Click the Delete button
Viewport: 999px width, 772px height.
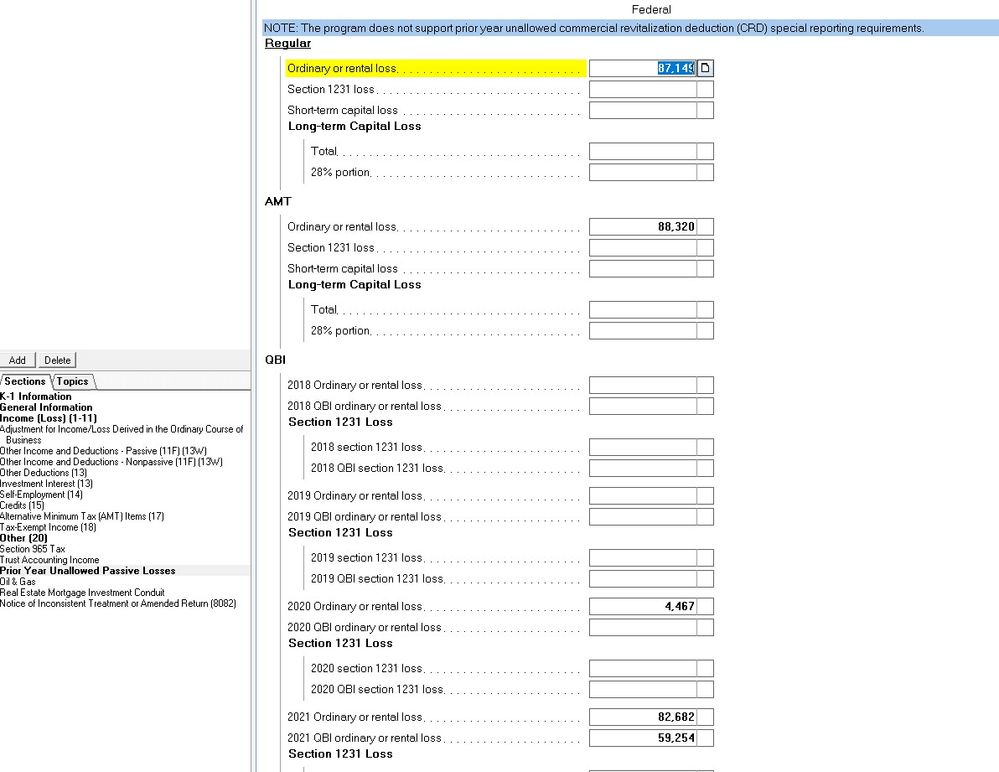coord(57,360)
